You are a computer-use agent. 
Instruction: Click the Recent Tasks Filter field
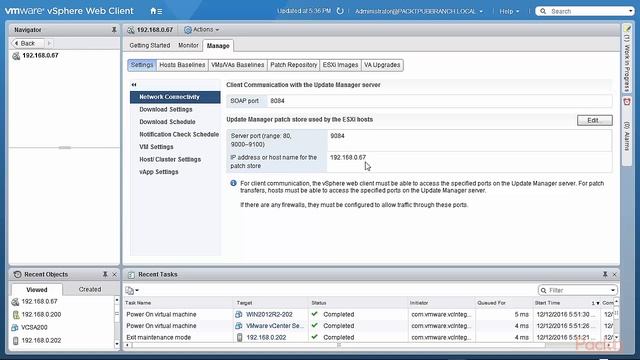579,290
